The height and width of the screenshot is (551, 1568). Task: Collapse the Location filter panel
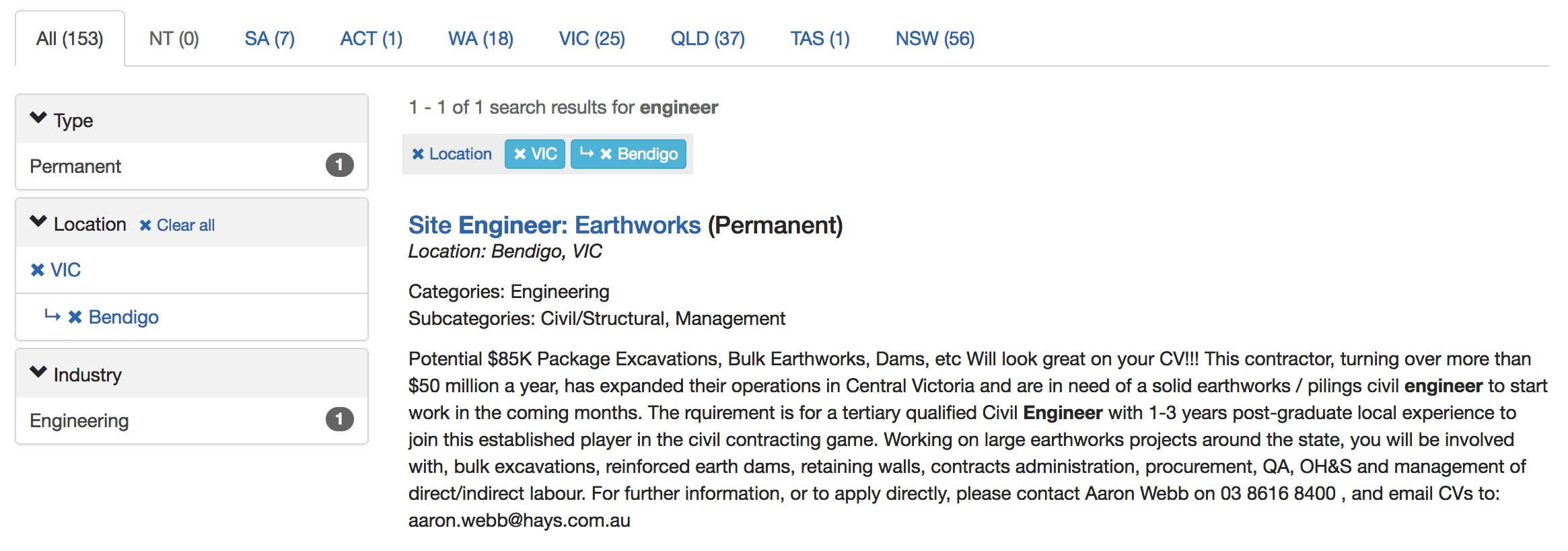pyautogui.click(x=38, y=223)
